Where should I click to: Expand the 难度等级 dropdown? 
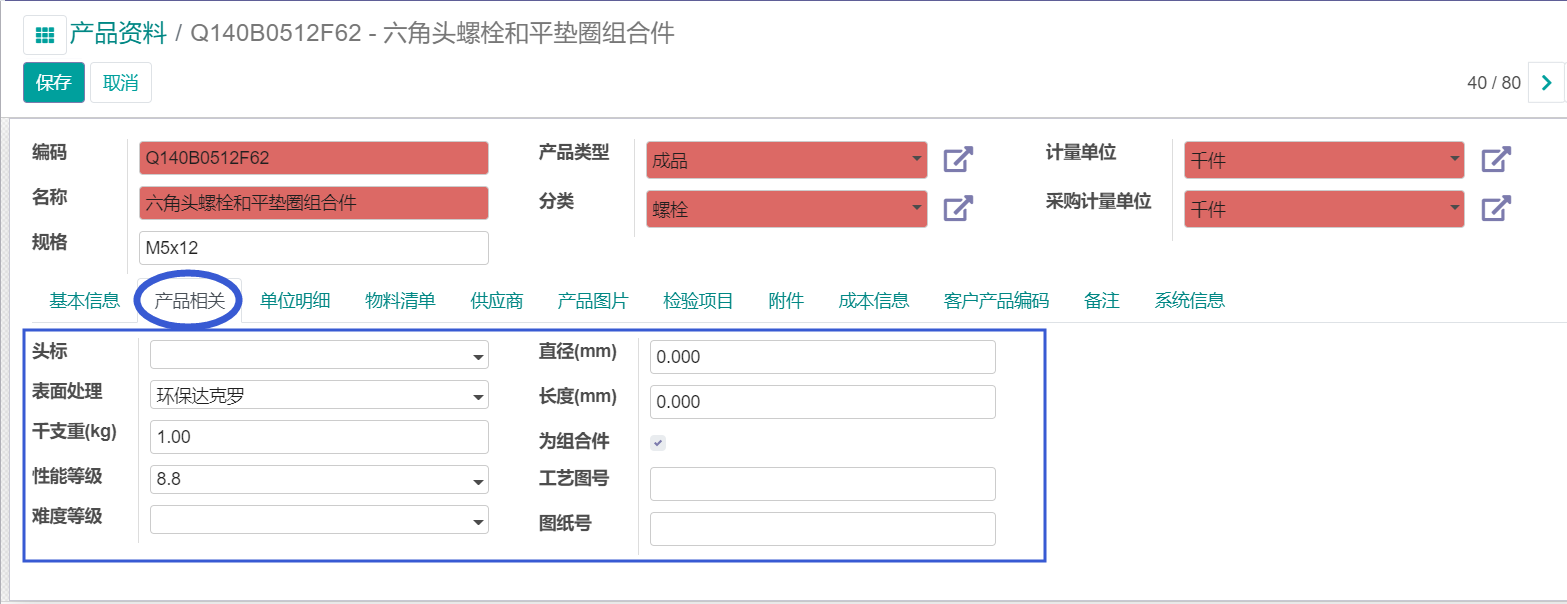[319, 520]
